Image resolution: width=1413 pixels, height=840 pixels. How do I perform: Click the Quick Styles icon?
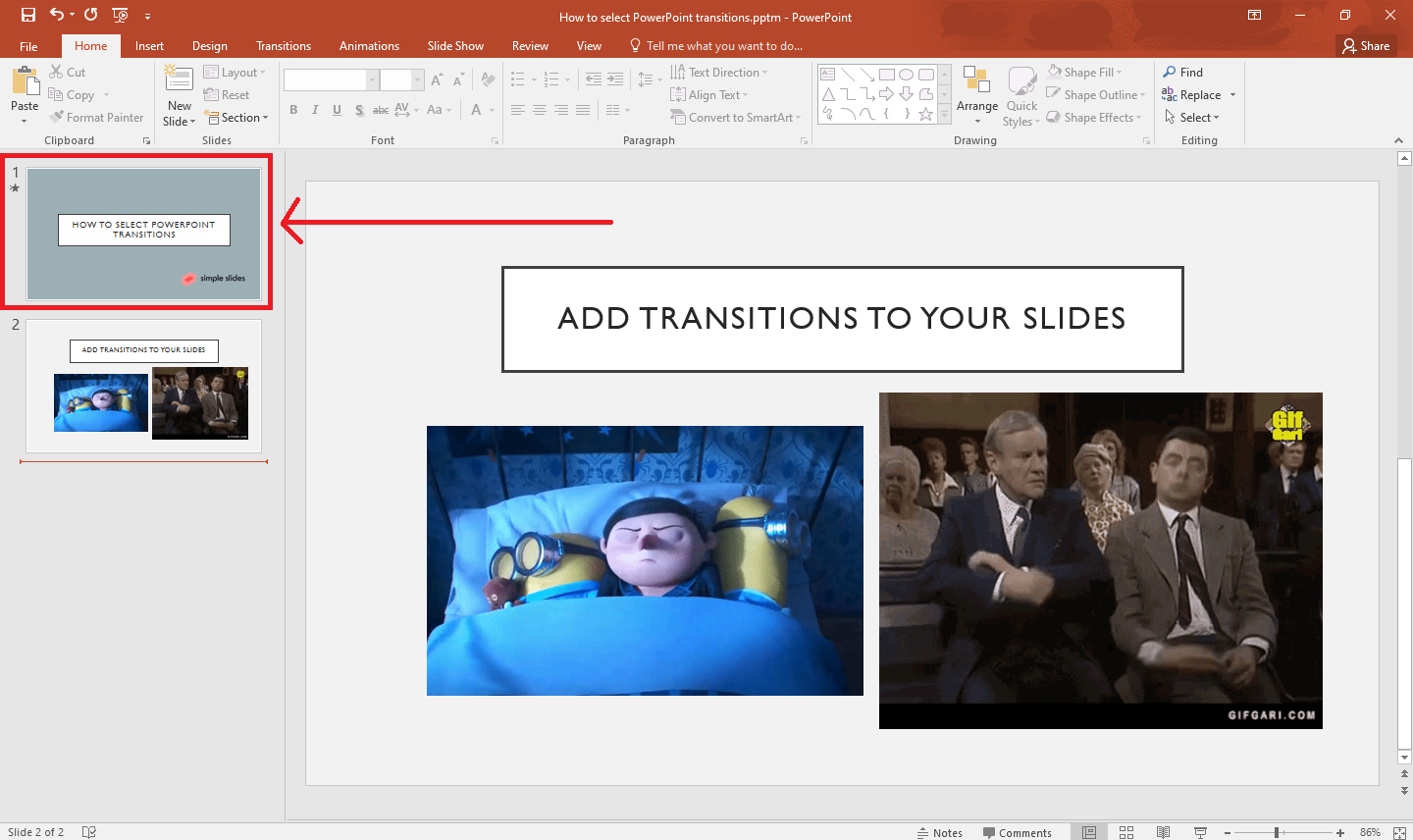tap(1020, 94)
